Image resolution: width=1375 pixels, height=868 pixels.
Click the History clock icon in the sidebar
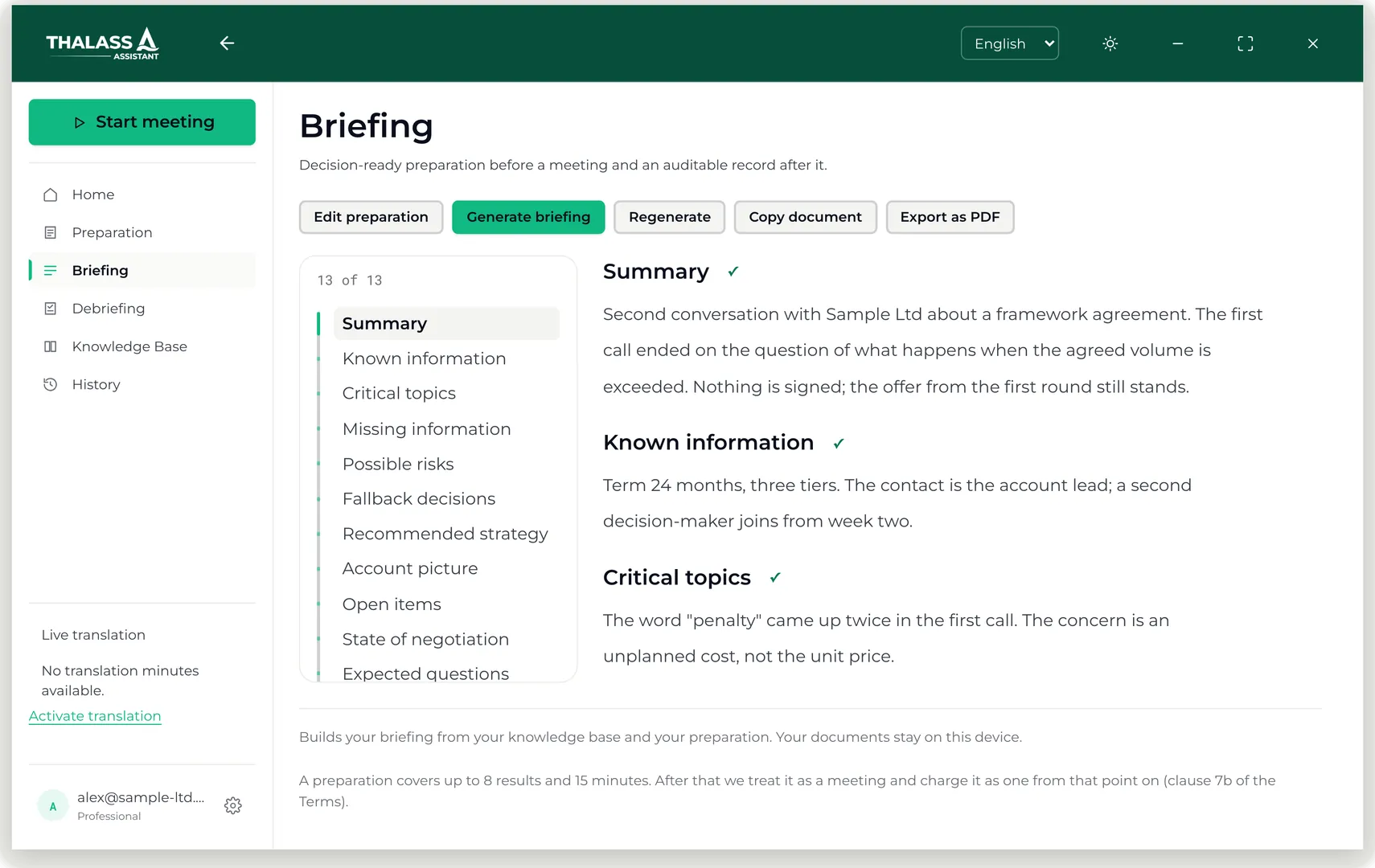coord(51,384)
